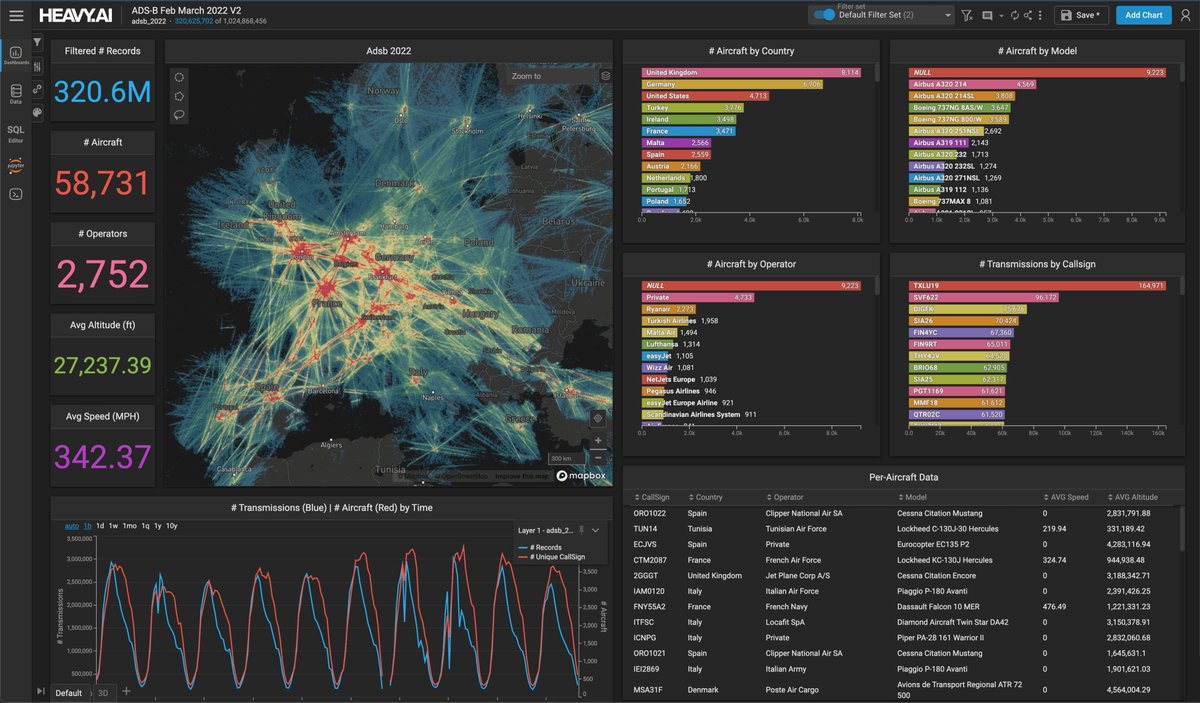Filter by Germany country bar

pos(733,85)
